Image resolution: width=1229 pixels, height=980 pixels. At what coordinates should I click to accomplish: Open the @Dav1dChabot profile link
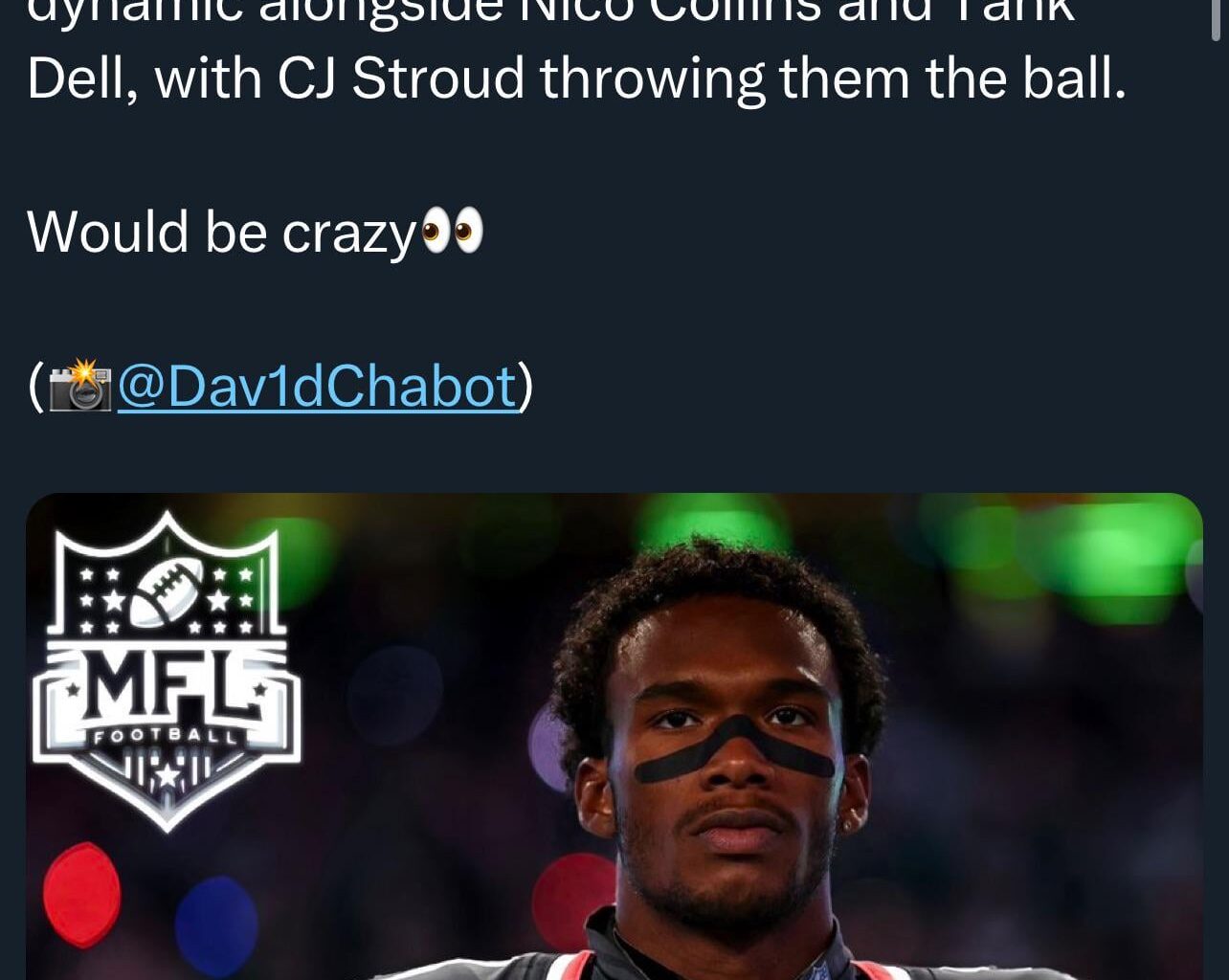[317, 386]
